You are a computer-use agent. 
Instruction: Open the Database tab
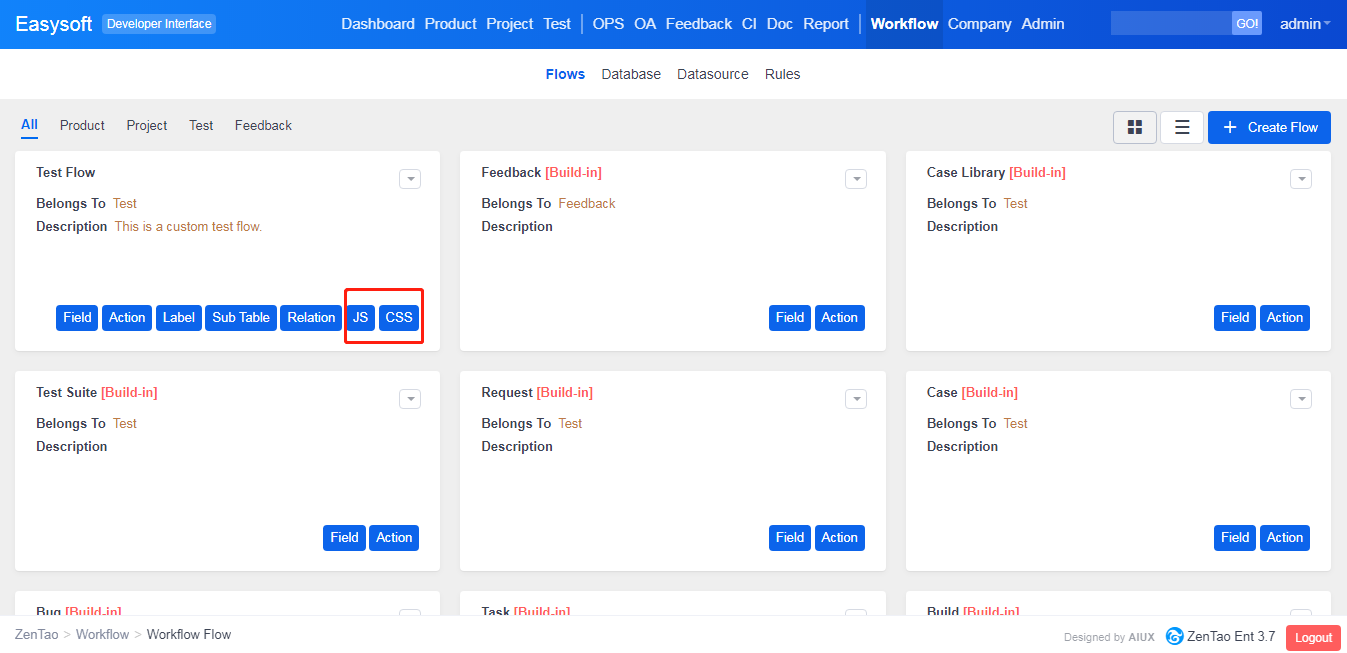[631, 74]
